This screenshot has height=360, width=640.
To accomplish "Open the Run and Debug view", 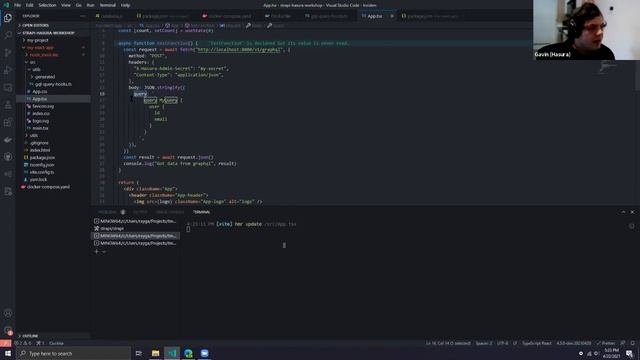I will tap(8, 70).
